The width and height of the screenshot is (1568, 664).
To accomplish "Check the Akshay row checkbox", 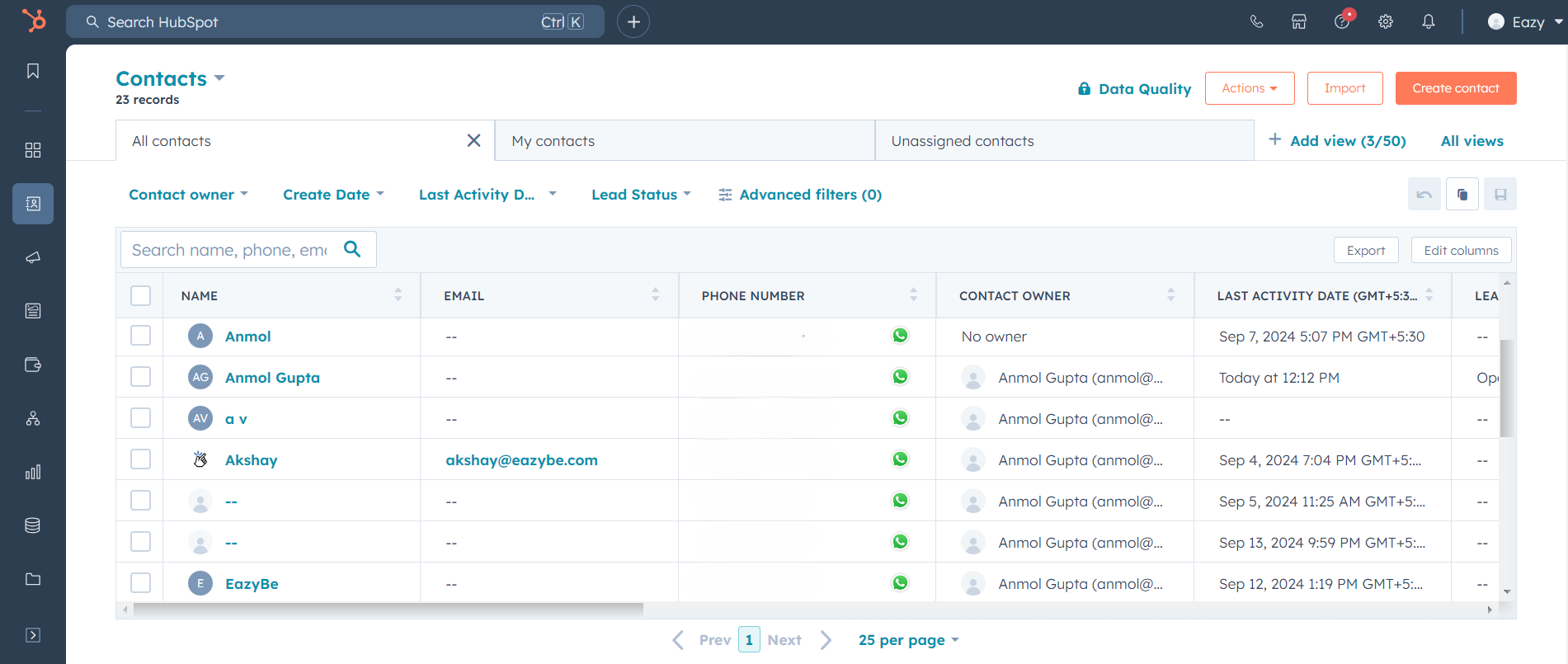I will [x=141, y=459].
